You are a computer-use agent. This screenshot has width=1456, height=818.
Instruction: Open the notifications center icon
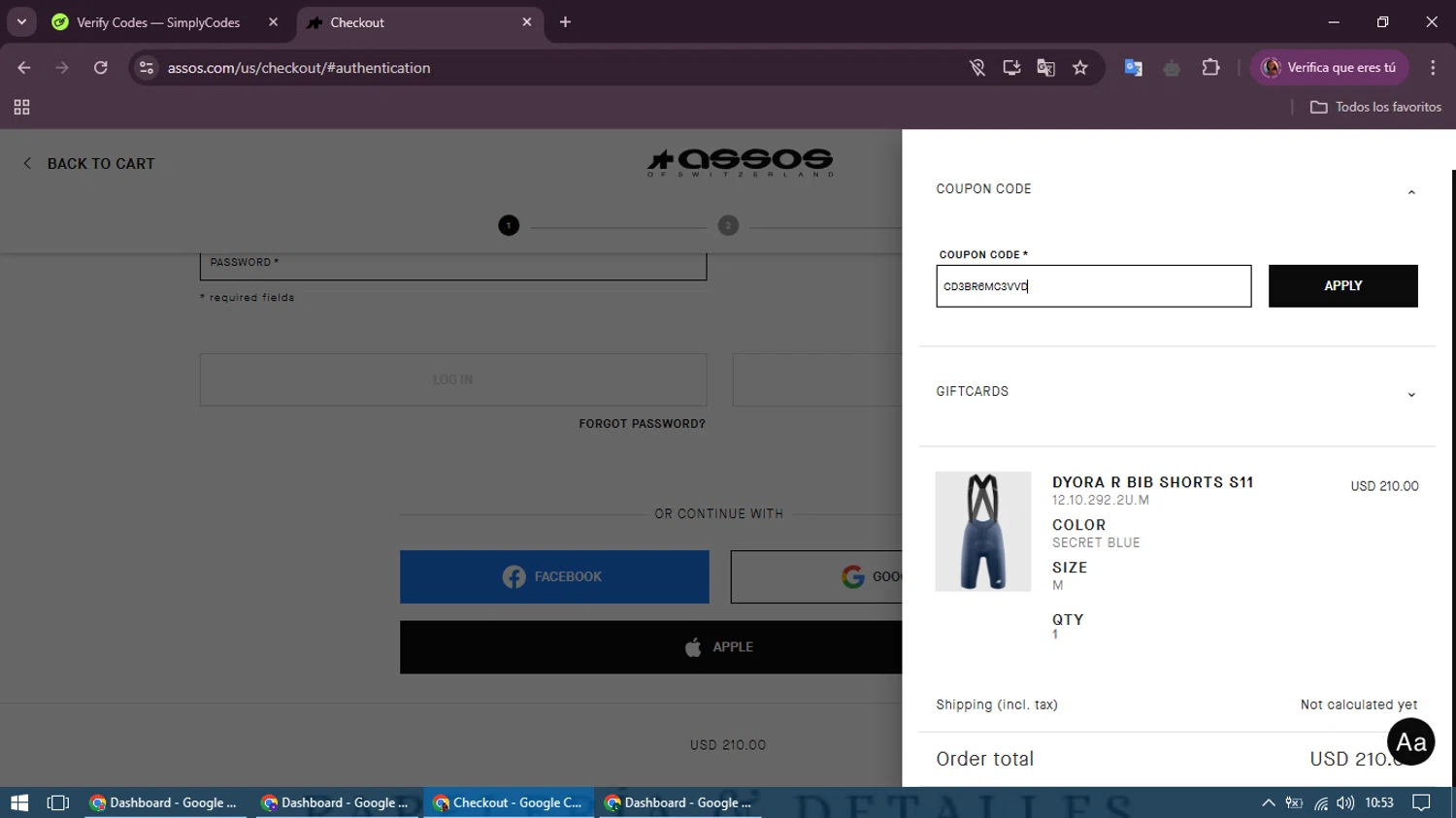[1421, 802]
